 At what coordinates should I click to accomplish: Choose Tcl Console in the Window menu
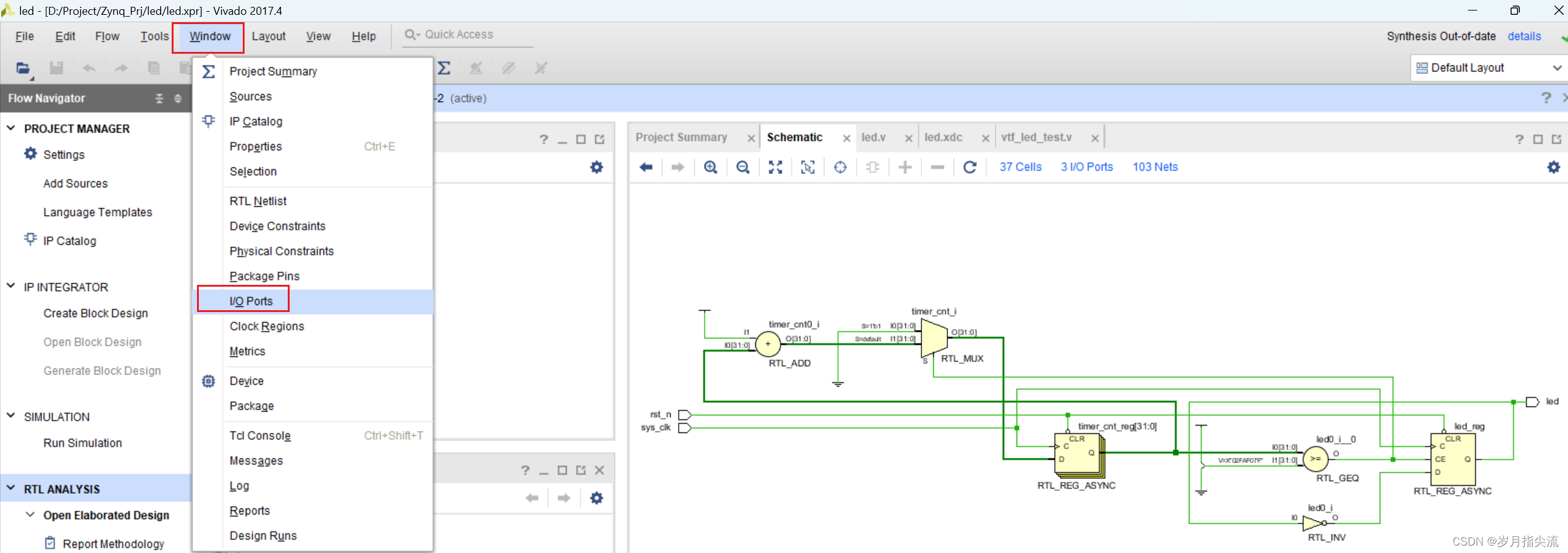click(x=260, y=436)
